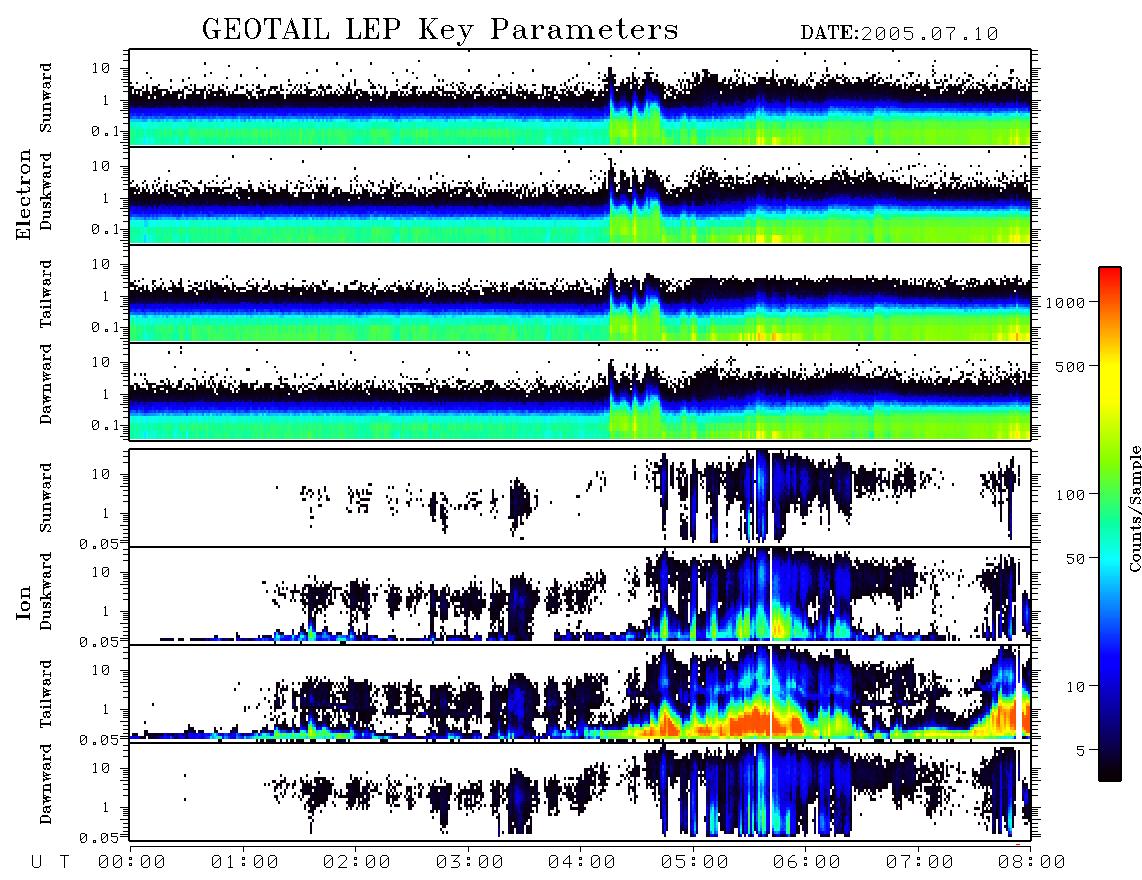Screen dimensions: 1142x880
Task: Click the "GEOTAIL LEP Key Parameters" title
Action: (440, 29)
